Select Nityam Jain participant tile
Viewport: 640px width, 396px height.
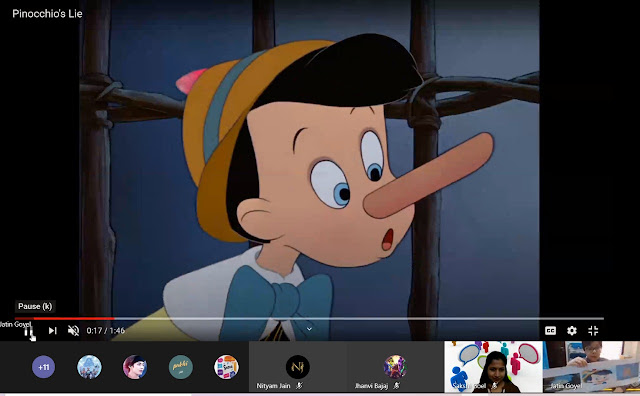(x=298, y=367)
